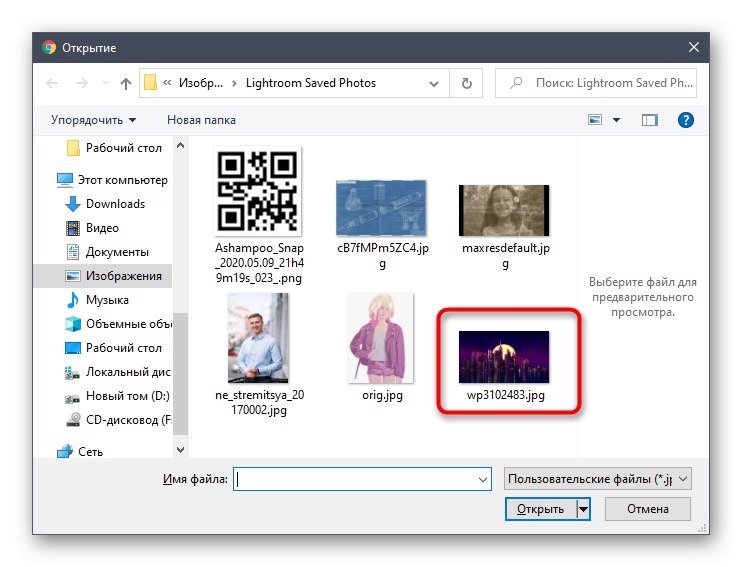Select top Рабочий стол folder in sidebar
Screen dimensions: 742x567
click(114, 148)
